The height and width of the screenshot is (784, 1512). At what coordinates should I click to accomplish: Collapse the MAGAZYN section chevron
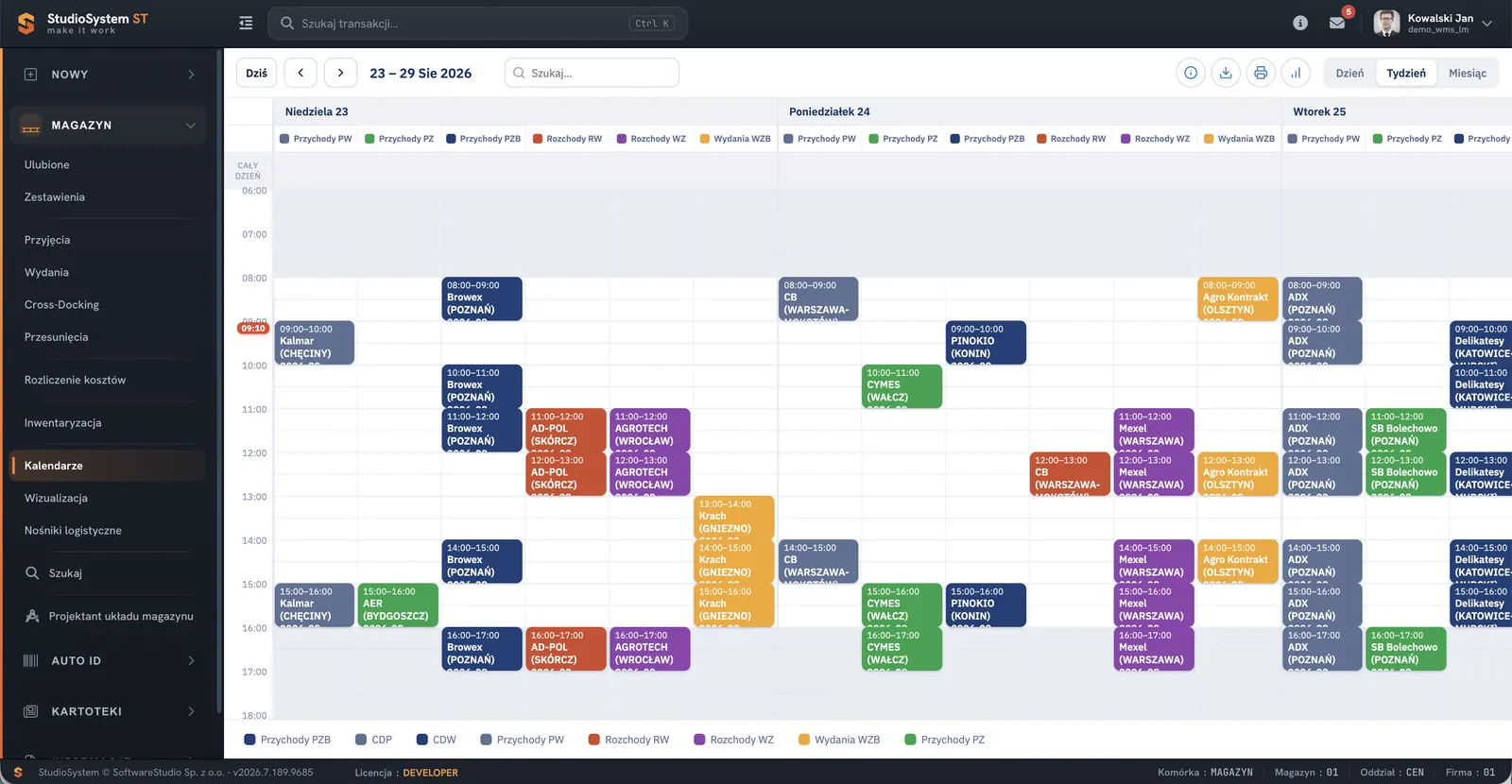coord(191,126)
